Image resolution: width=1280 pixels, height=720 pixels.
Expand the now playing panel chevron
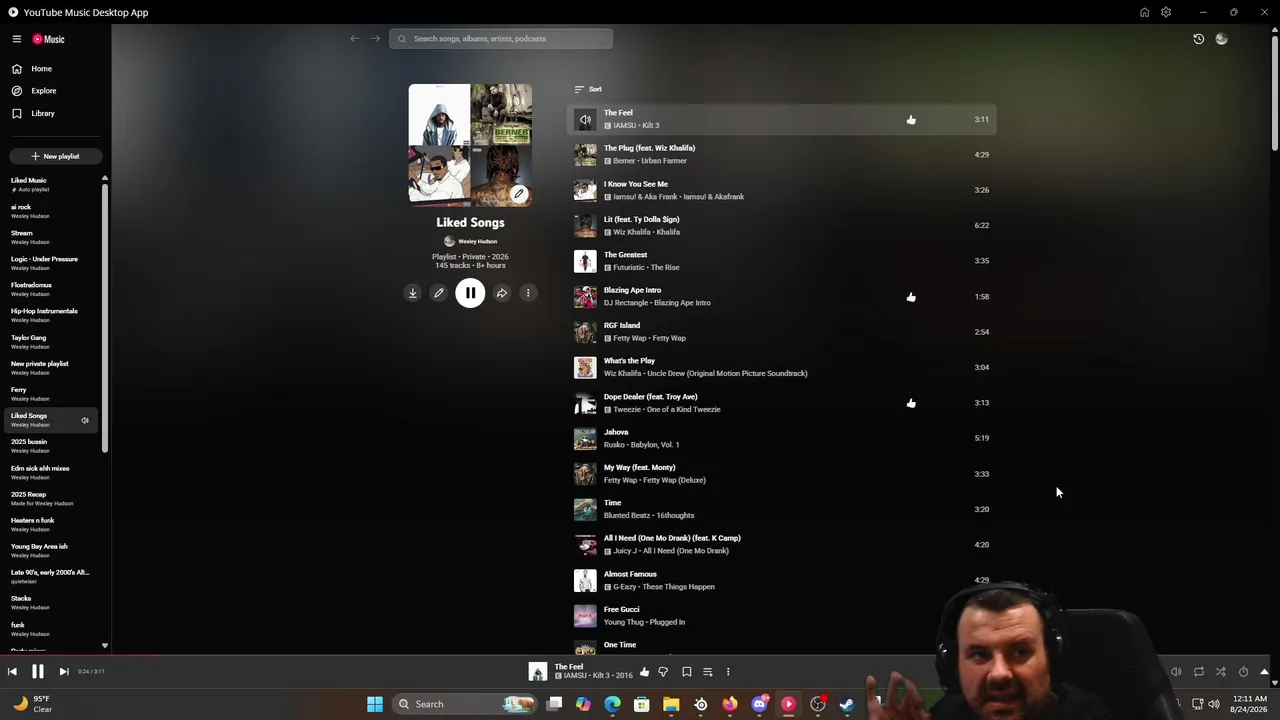(x=1264, y=672)
